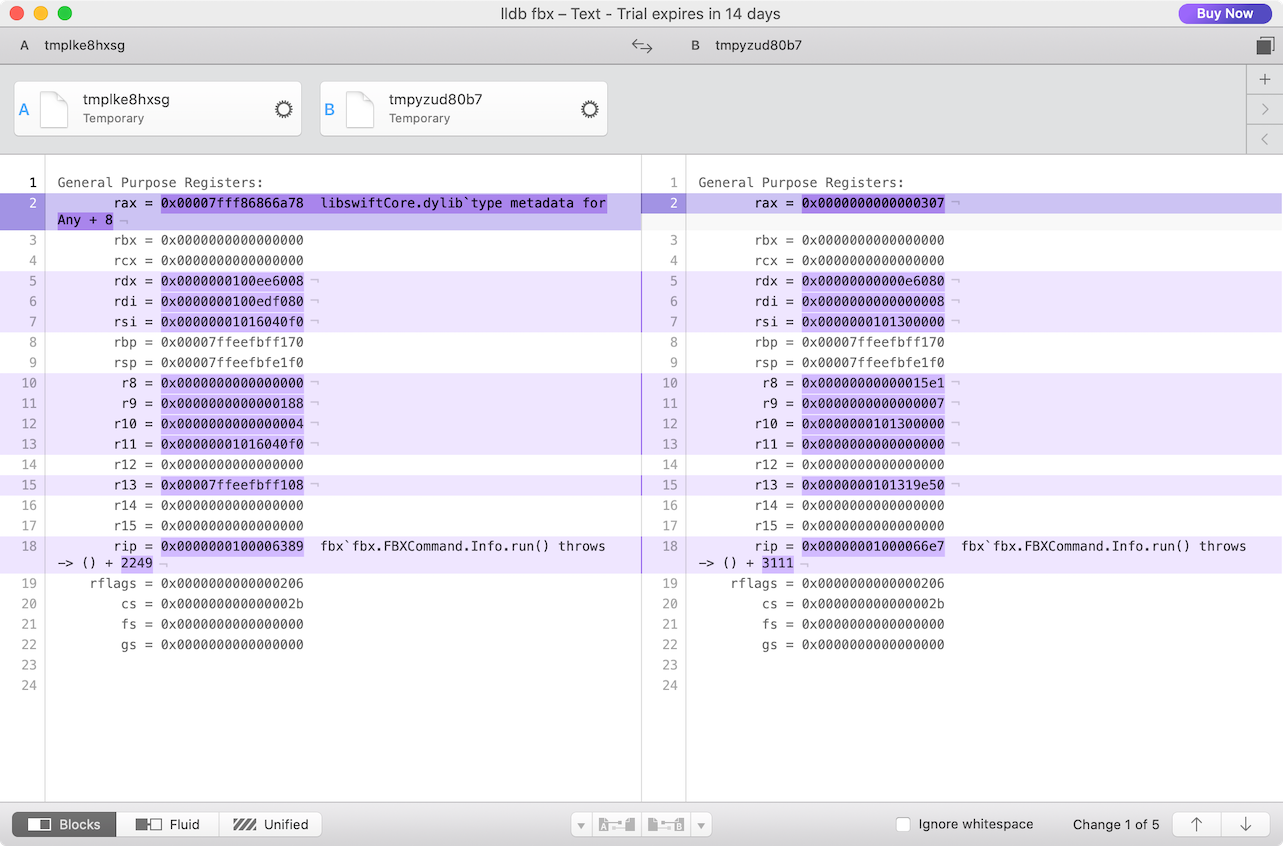Click the right chevron in file shelf
Image resolution: width=1283 pixels, height=846 pixels.
click(1265, 109)
